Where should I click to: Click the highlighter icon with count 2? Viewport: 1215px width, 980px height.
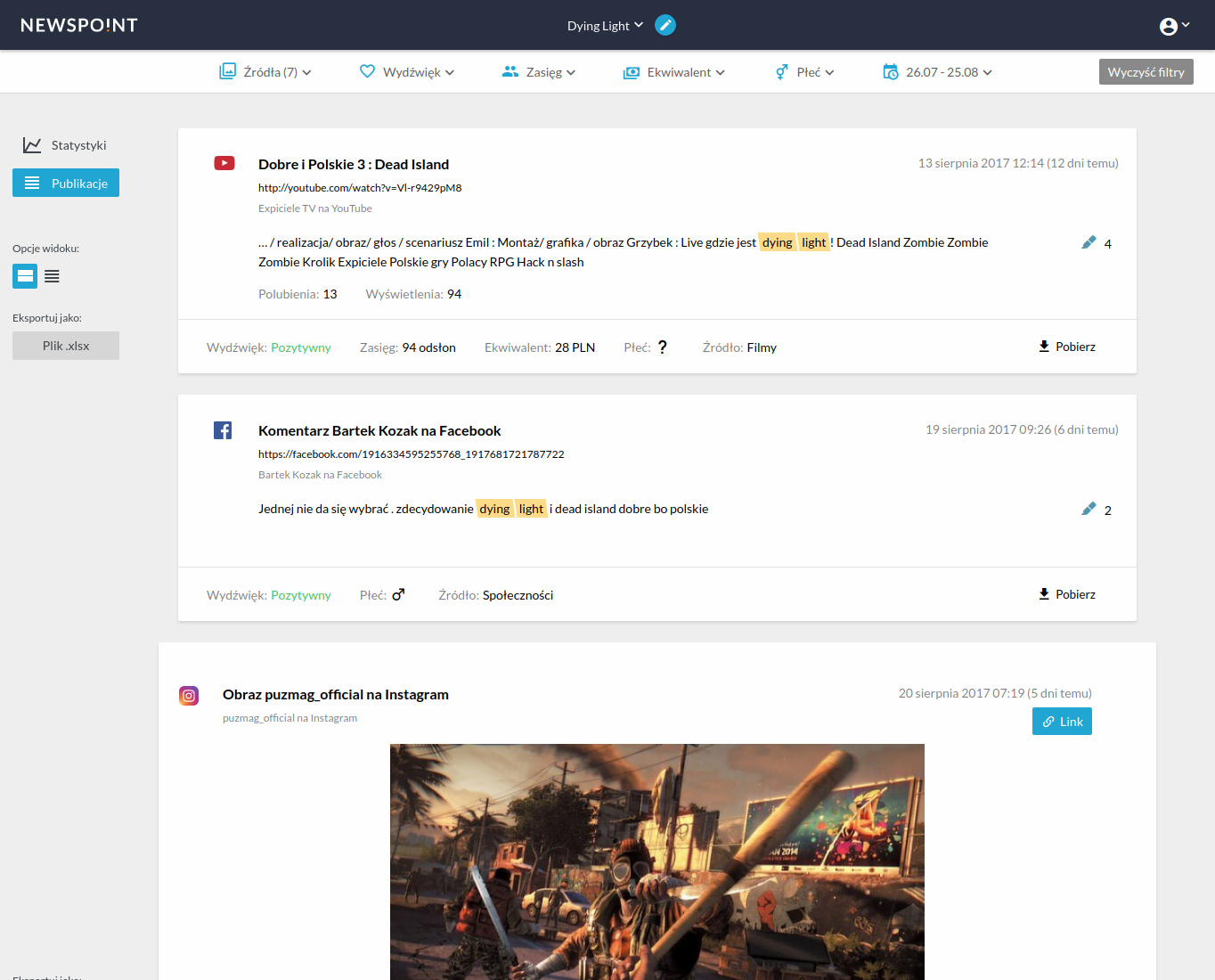pyautogui.click(x=1089, y=509)
